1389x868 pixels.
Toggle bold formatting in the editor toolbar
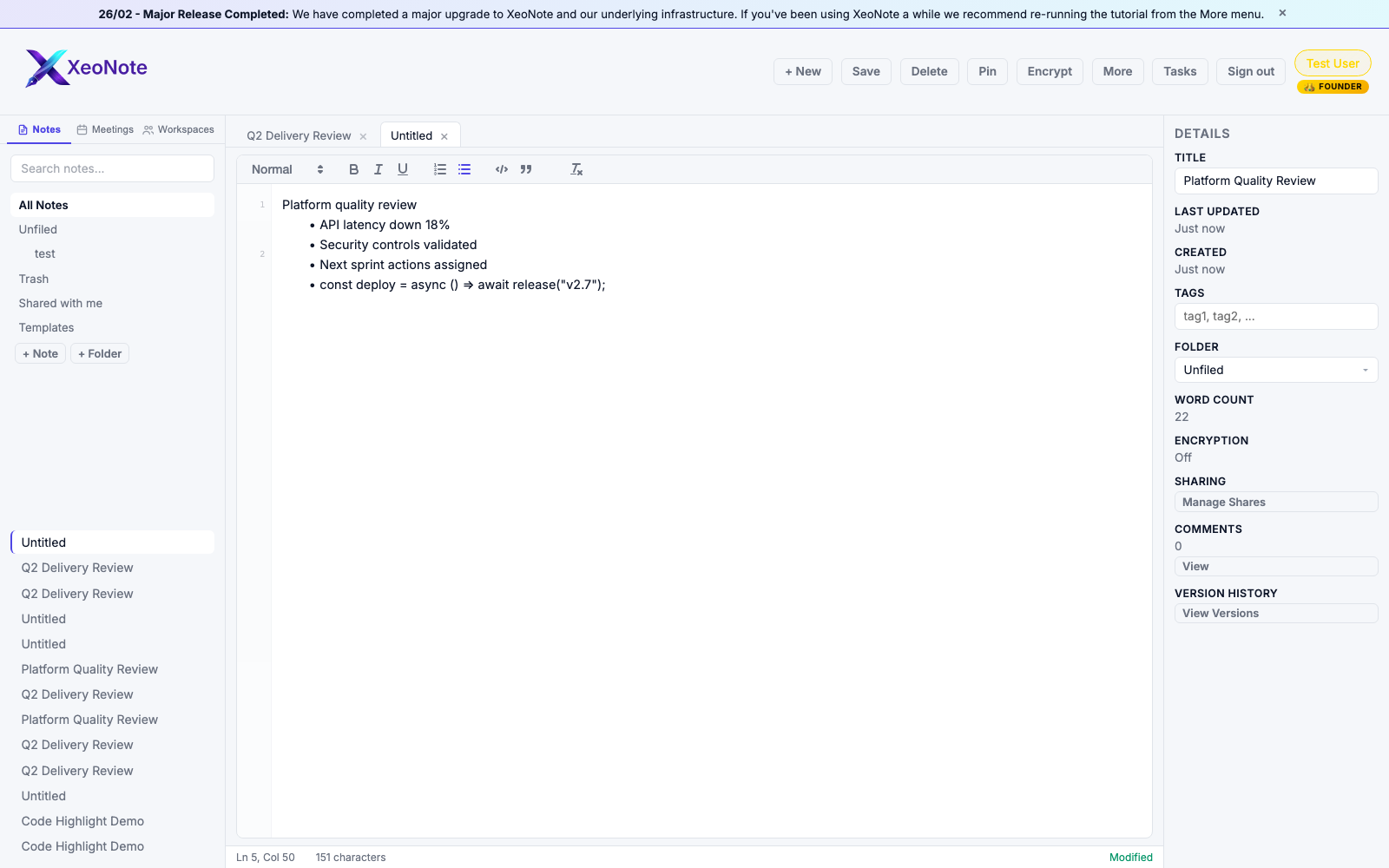click(353, 169)
